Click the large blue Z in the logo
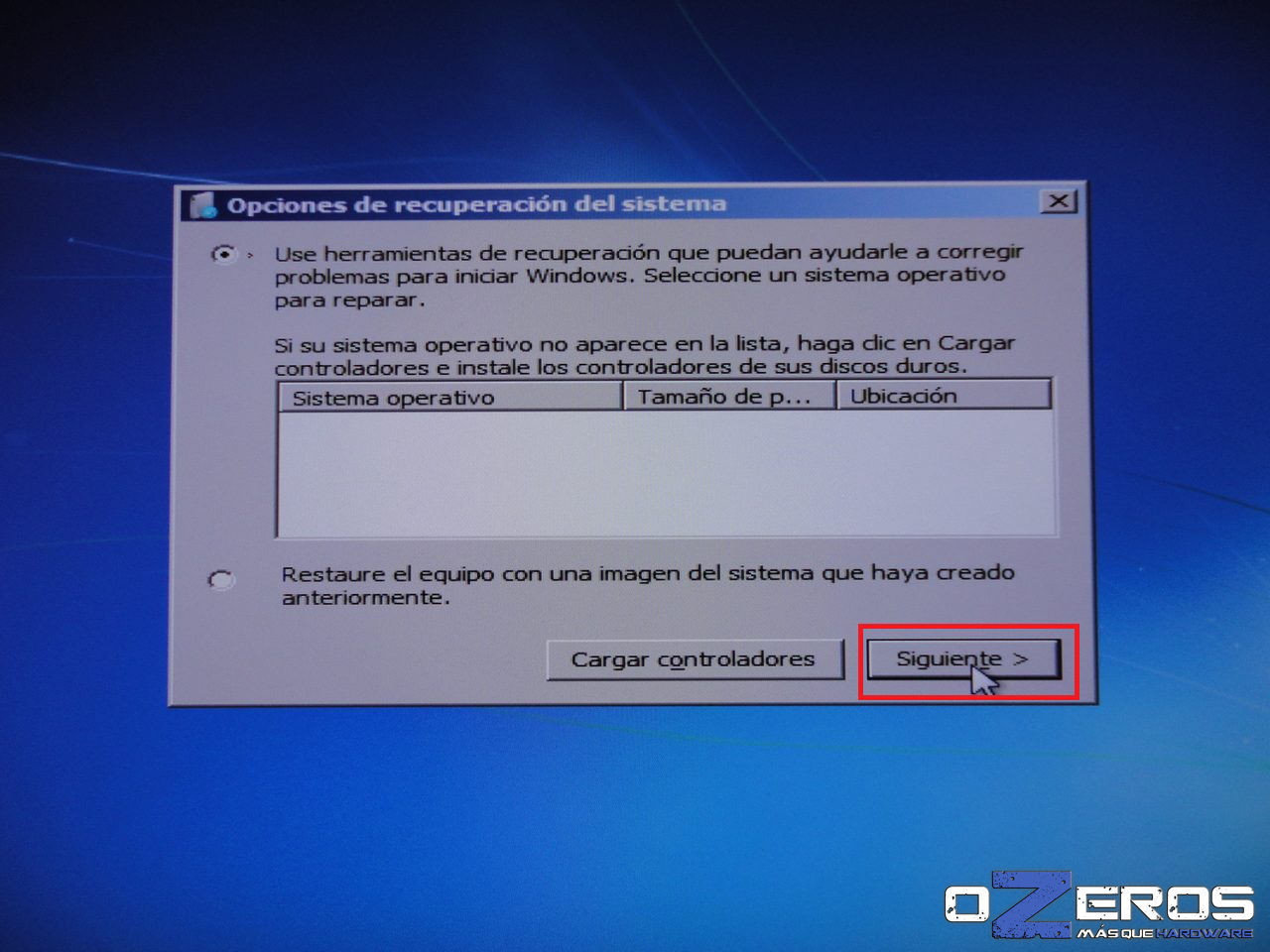The height and width of the screenshot is (952, 1270). pos(1032,902)
